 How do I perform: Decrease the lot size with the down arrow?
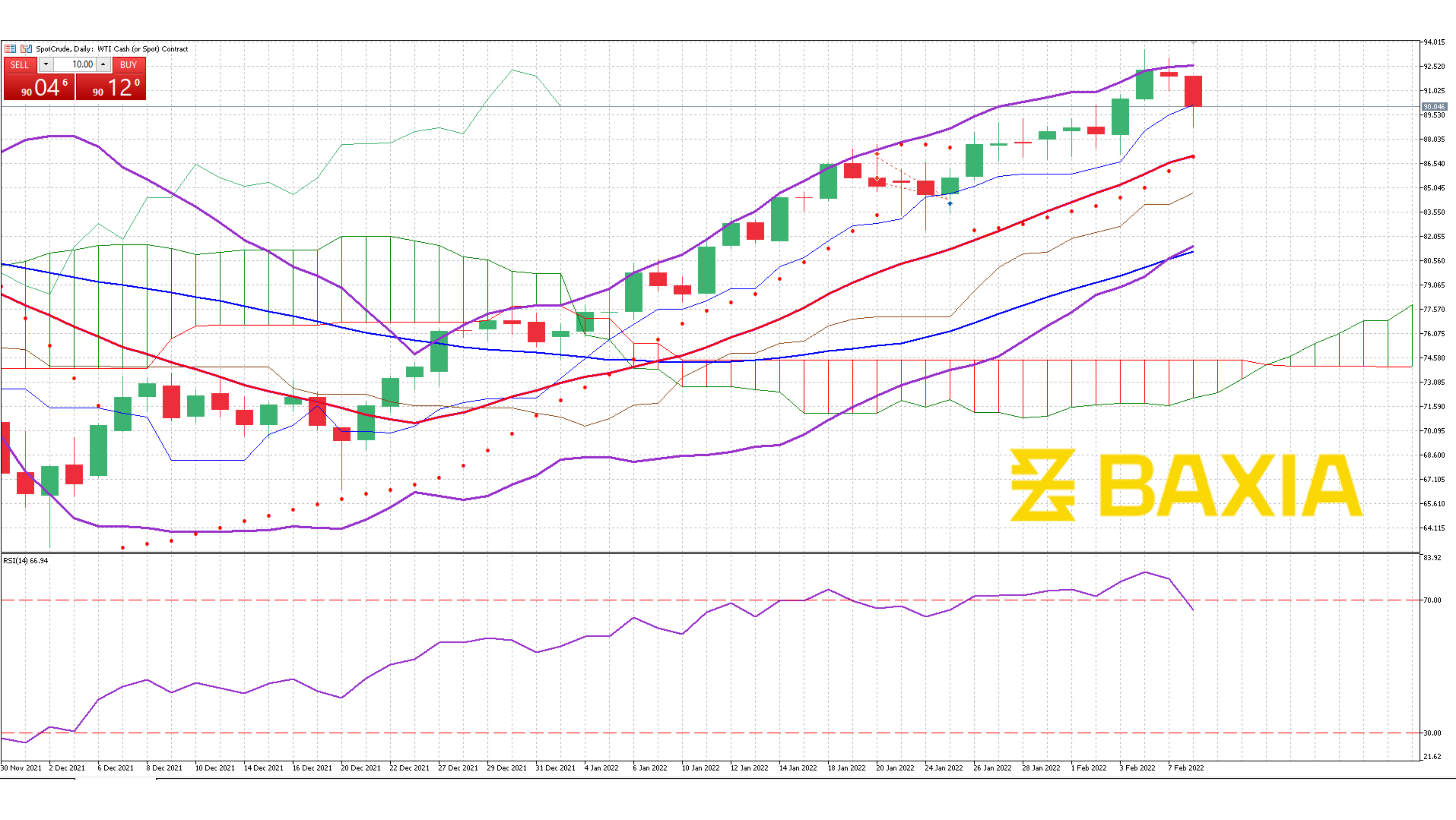[46, 65]
